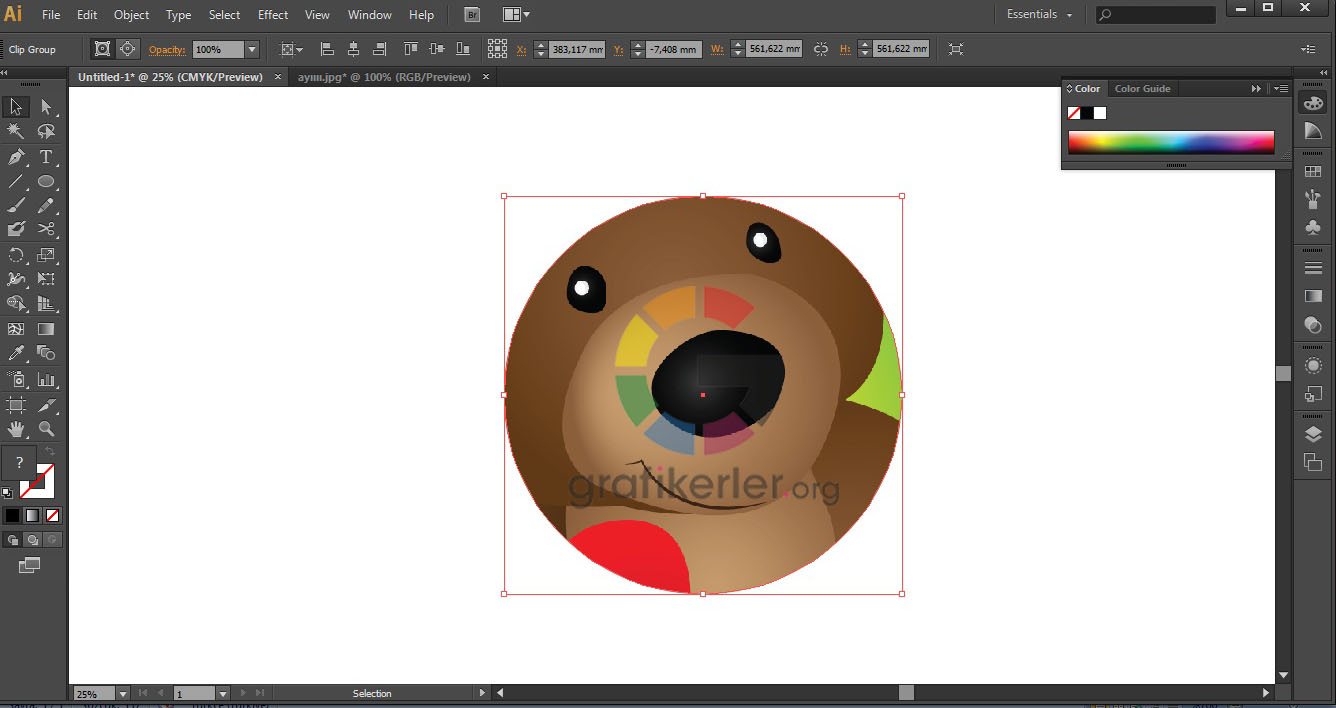Screen dimensions: 1336x708
Task: Select the Mesh tool
Action: [16, 329]
